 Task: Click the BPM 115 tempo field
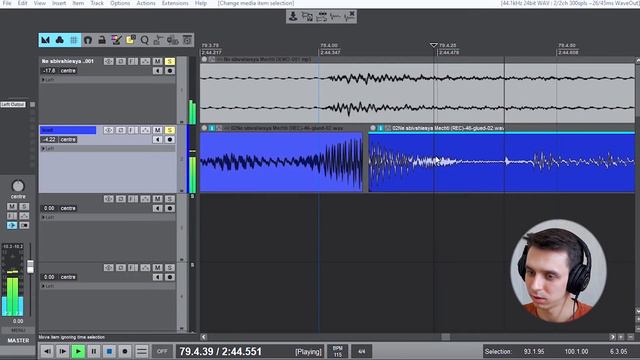point(338,351)
